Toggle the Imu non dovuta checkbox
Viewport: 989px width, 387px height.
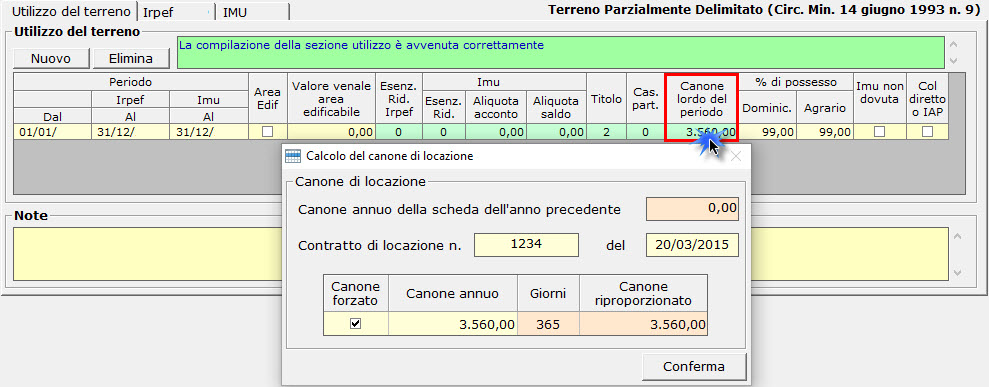(x=879, y=132)
